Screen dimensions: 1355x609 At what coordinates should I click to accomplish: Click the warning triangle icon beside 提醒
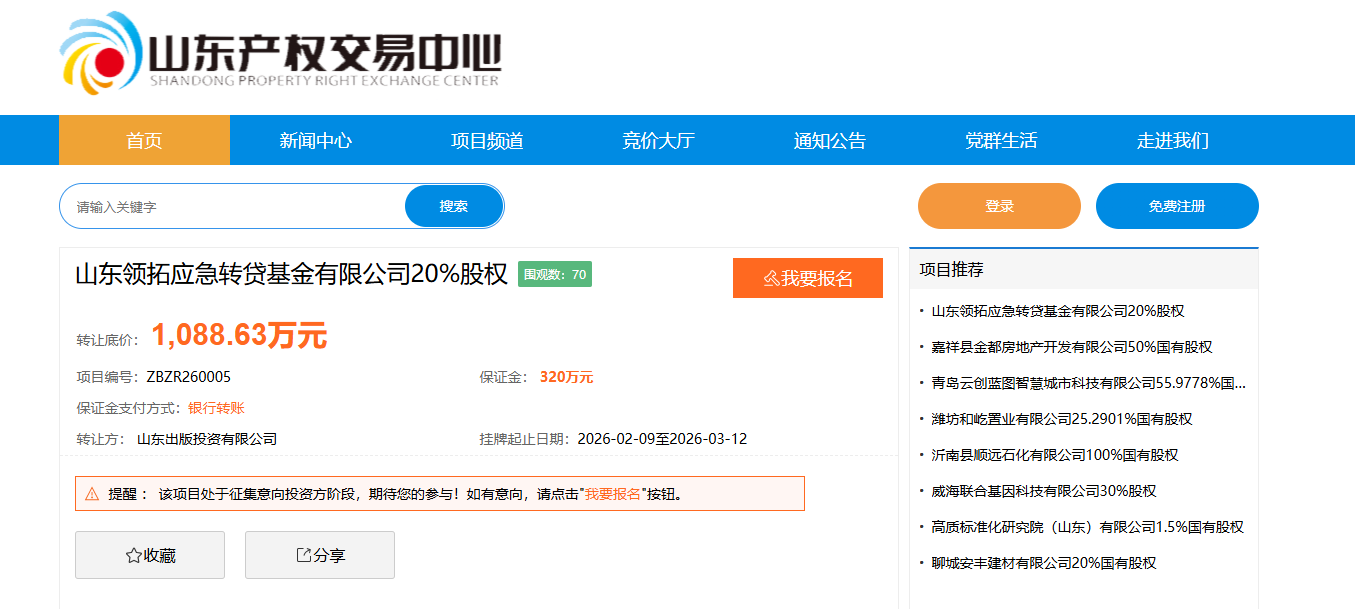click(x=92, y=494)
